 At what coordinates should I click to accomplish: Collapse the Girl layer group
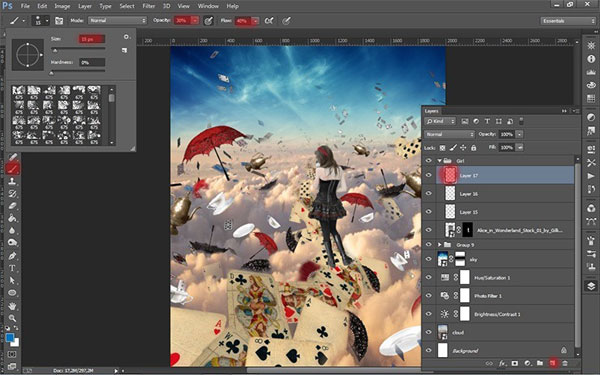click(x=440, y=161)
